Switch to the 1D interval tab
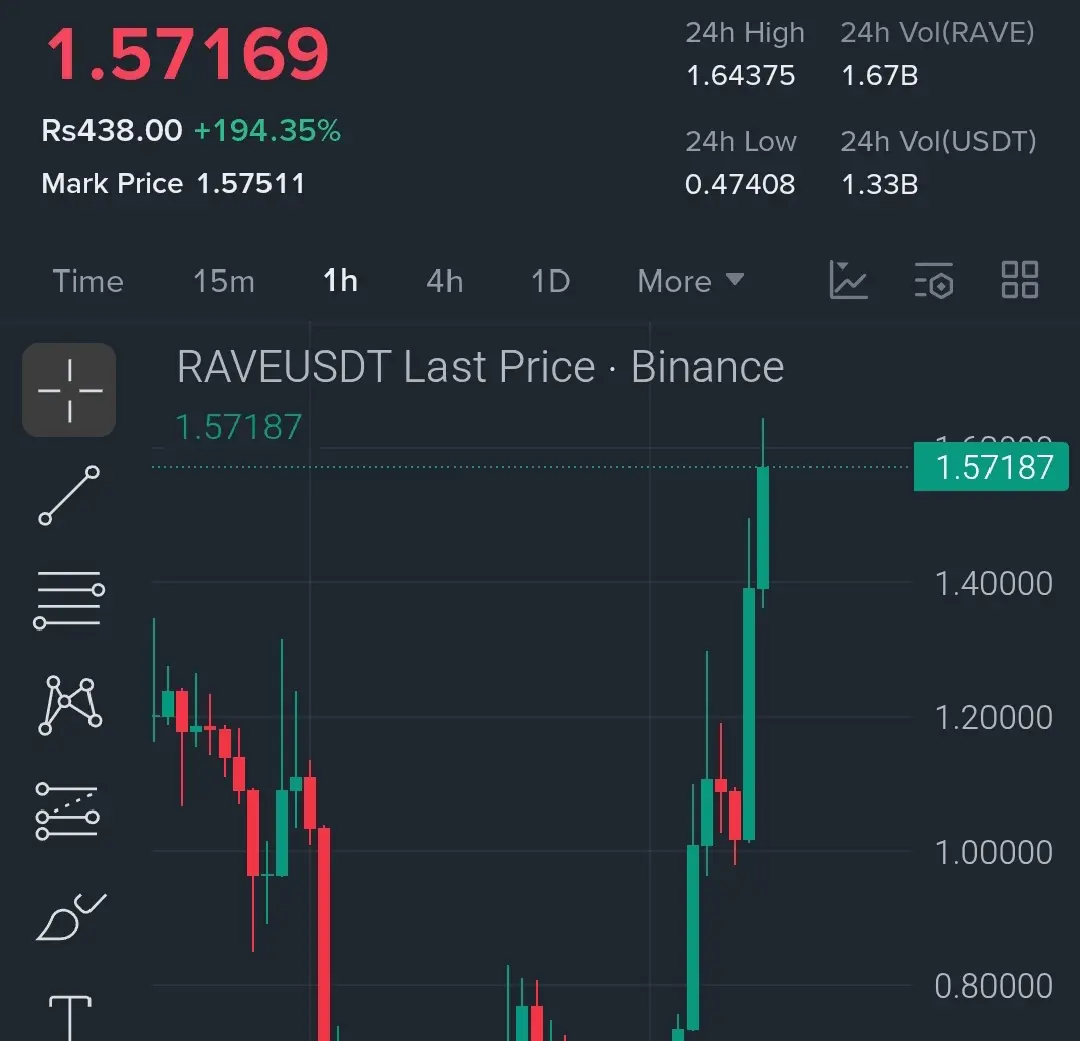The image size is (1080, 1041). point(550,281)
